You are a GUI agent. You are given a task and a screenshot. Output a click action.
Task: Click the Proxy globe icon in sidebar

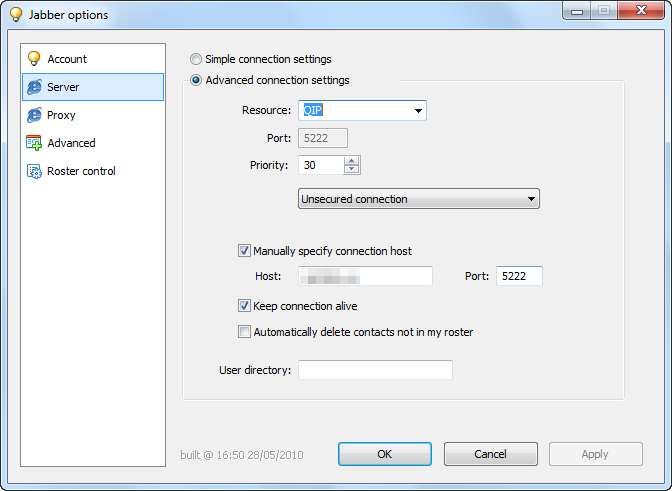pos(34,115)
